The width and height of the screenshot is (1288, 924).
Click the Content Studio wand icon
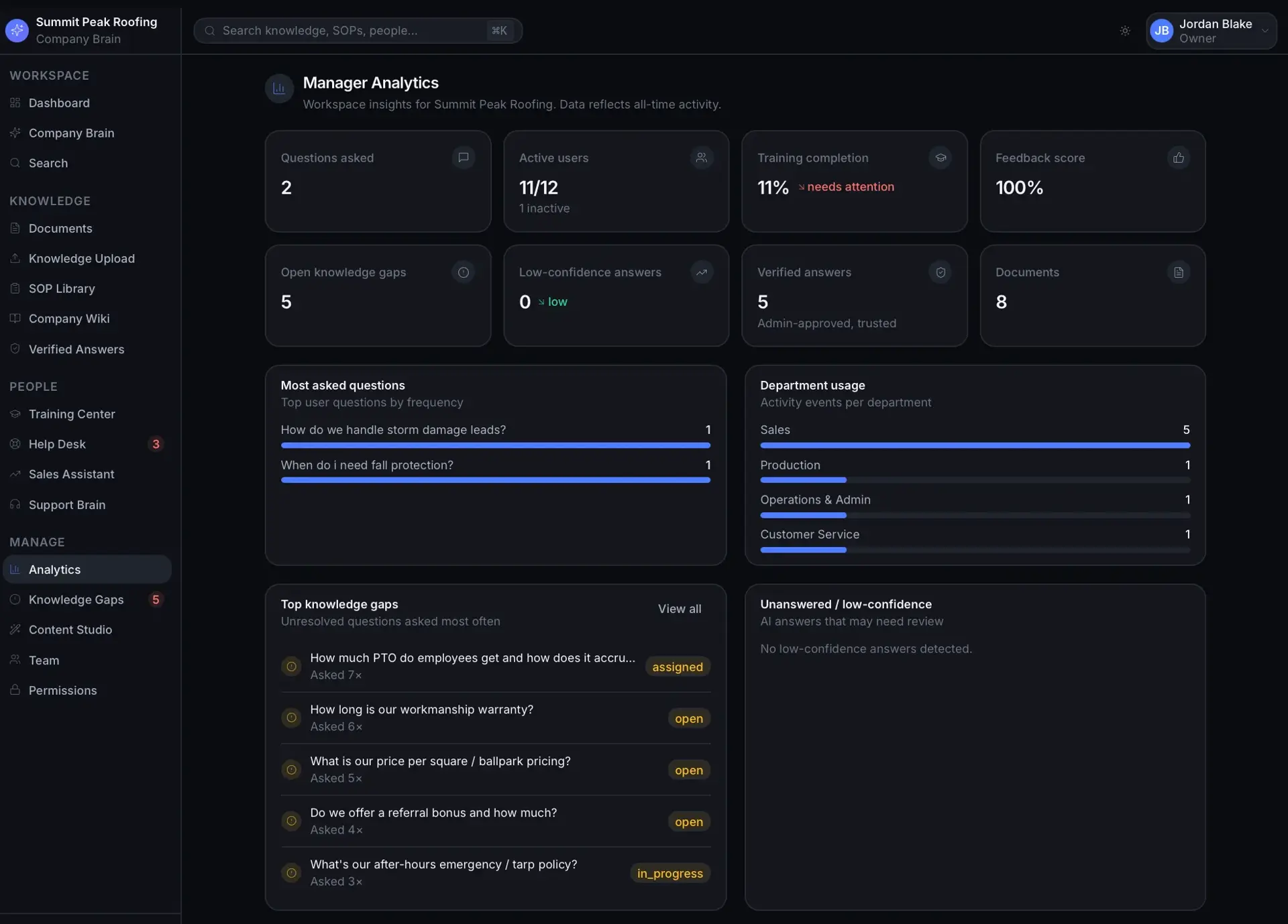15,629
